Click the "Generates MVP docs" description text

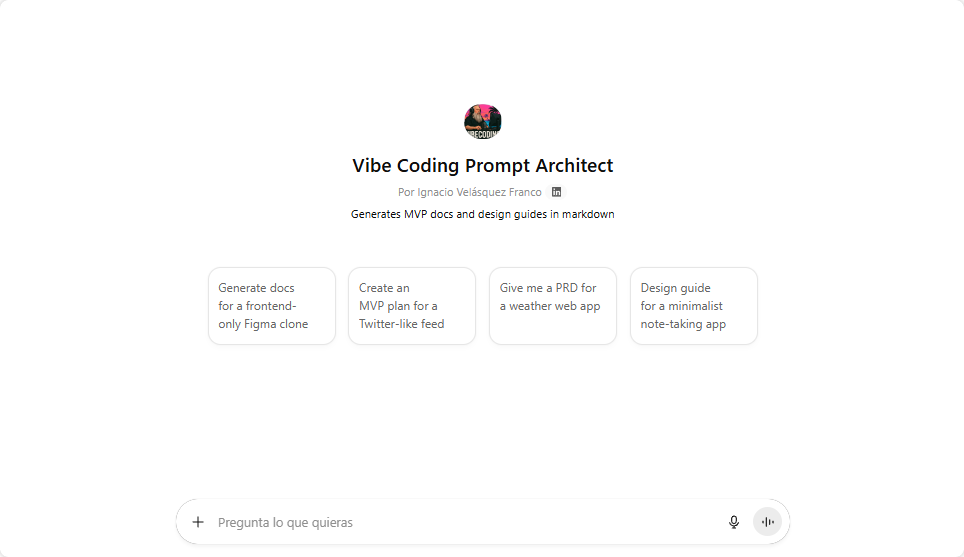tap(482, 214)
